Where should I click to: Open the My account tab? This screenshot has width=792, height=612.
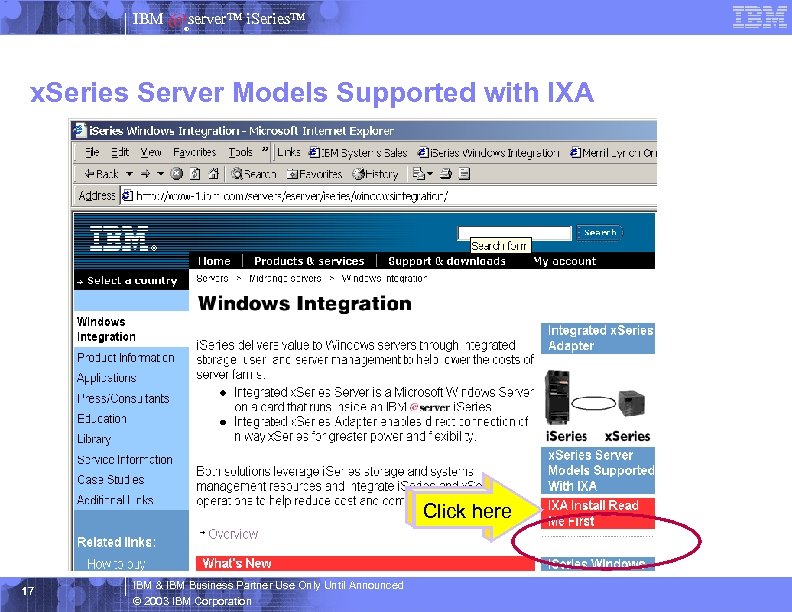[565, 261]
